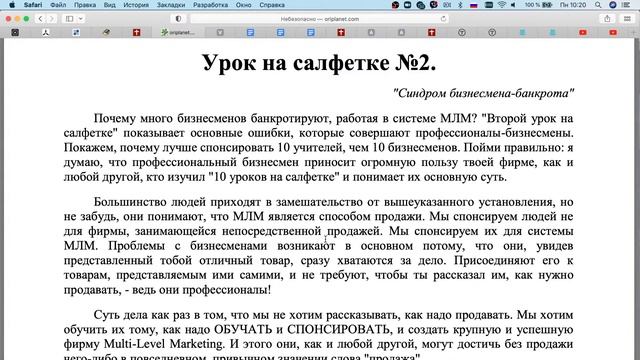Open Notification Center list icon

point(626,5)
